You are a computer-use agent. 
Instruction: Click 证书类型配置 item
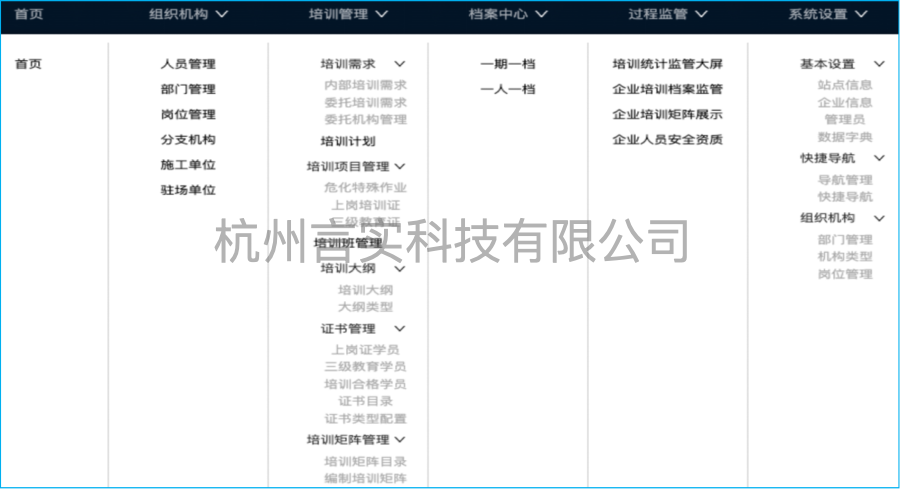click(x=365, y=419)
